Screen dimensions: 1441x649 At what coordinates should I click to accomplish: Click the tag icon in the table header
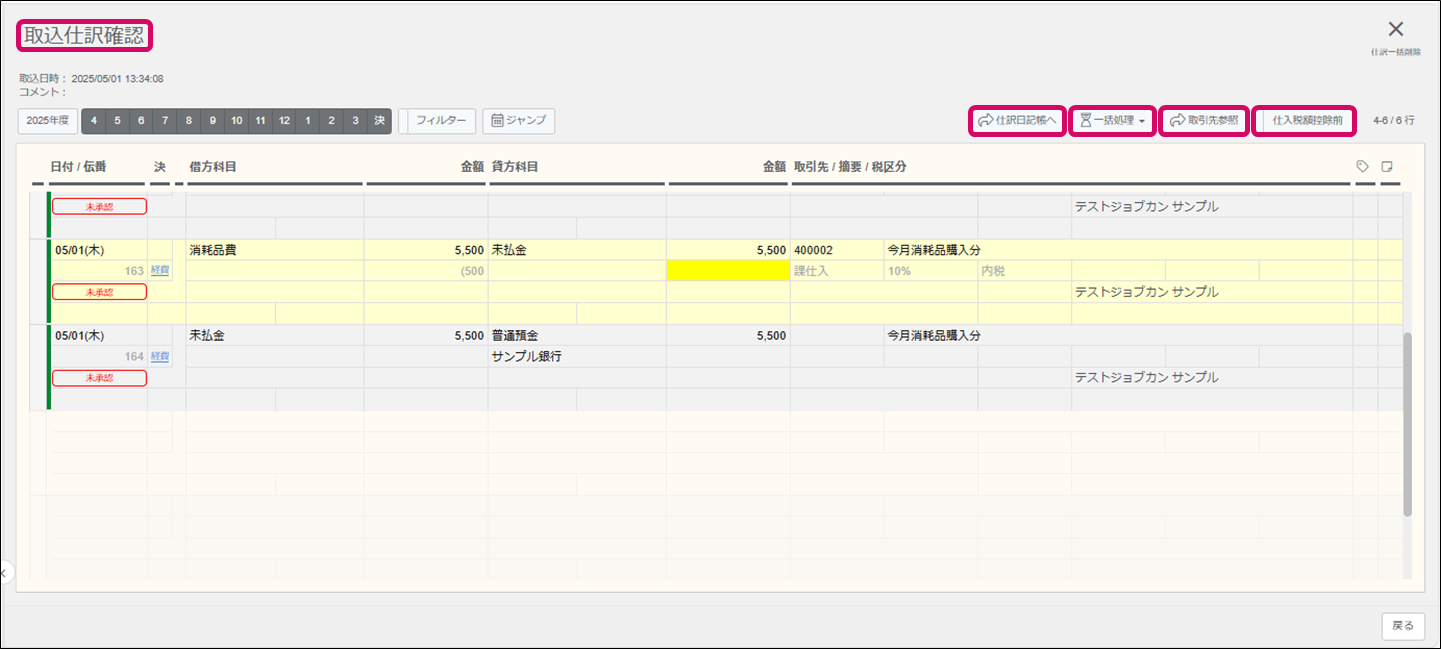1362,166
